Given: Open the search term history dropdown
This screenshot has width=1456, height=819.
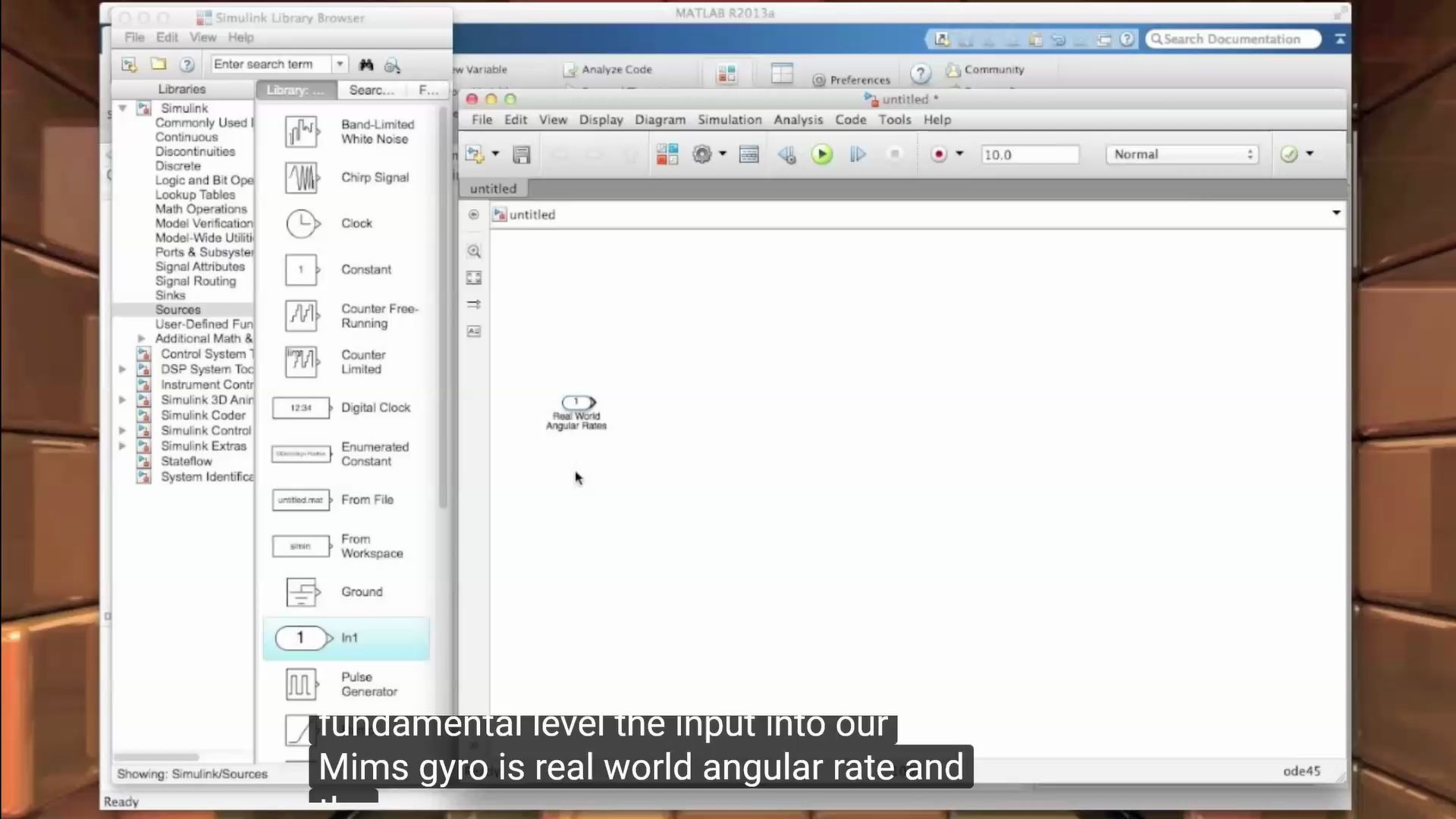Looking at the screenshot, I should (x=340, y=64).
